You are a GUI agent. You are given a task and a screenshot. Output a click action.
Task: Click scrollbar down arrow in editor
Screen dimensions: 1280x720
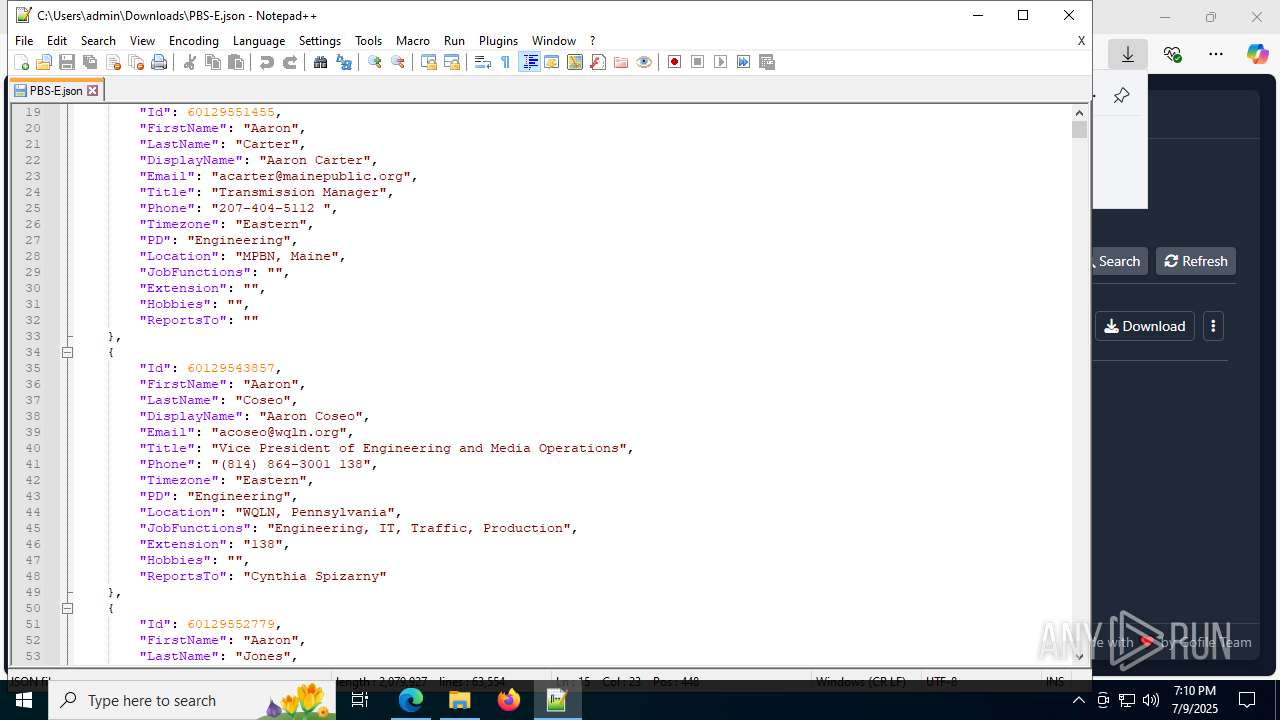(1079, 657)
